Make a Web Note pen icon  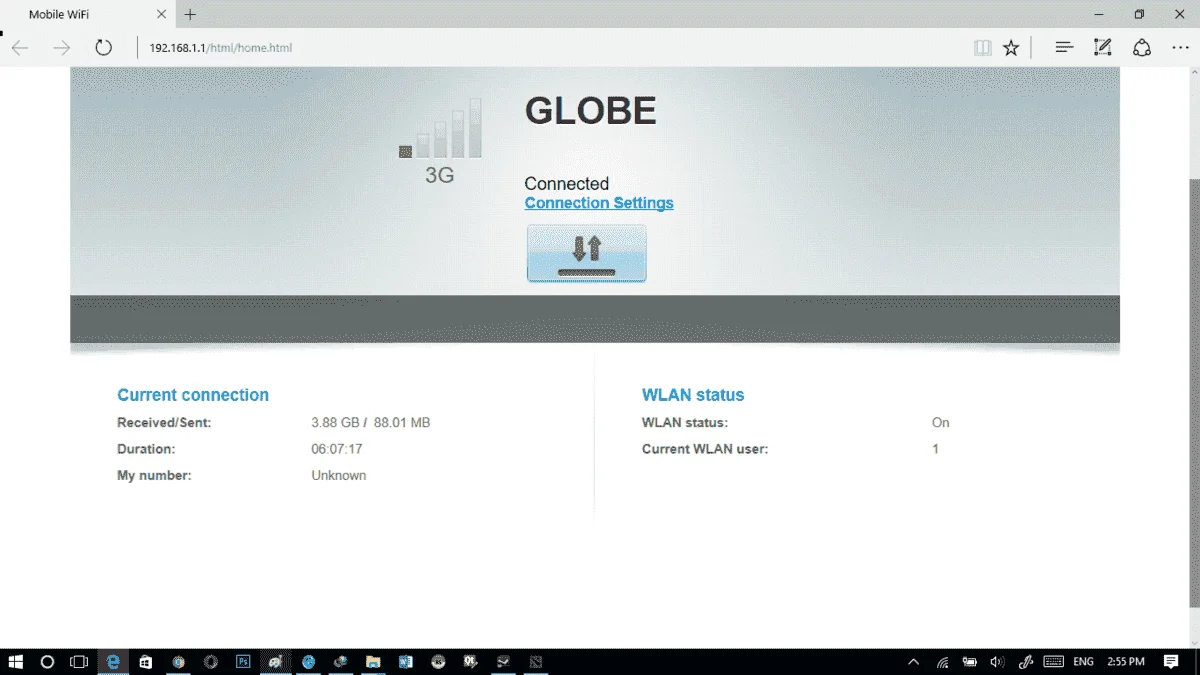1102,47
